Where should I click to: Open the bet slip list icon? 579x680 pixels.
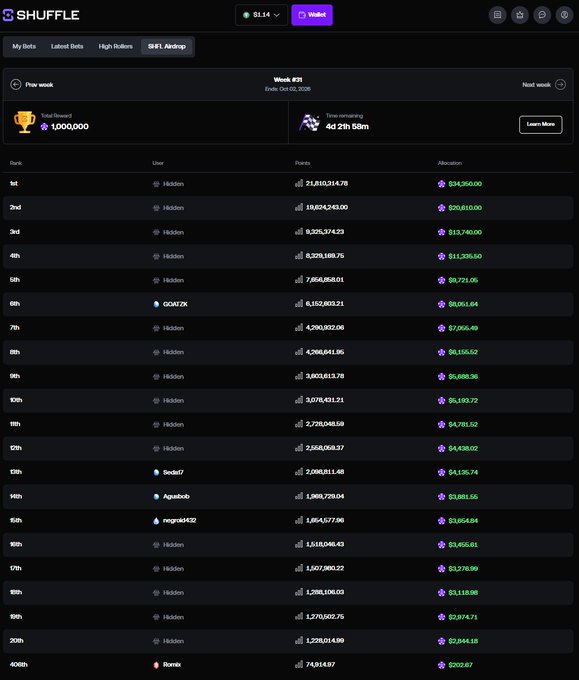point(497,15)
